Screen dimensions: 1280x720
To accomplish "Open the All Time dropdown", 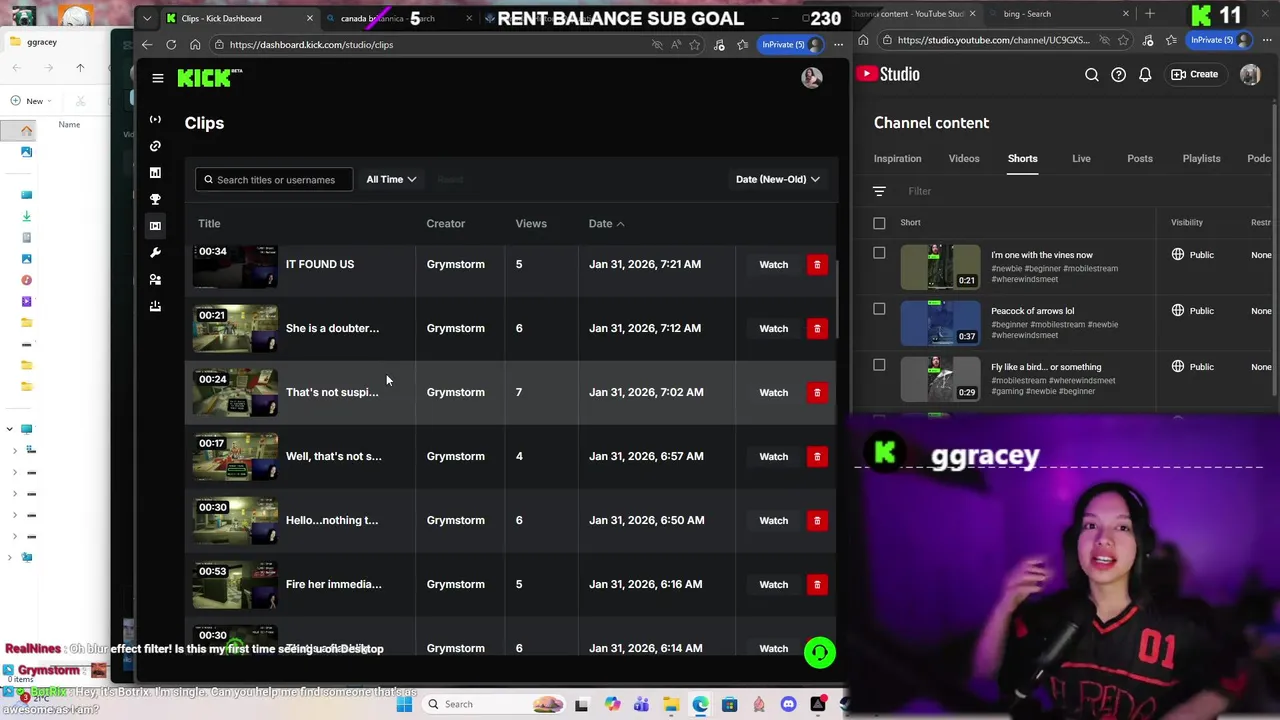I will click(391, 179).
